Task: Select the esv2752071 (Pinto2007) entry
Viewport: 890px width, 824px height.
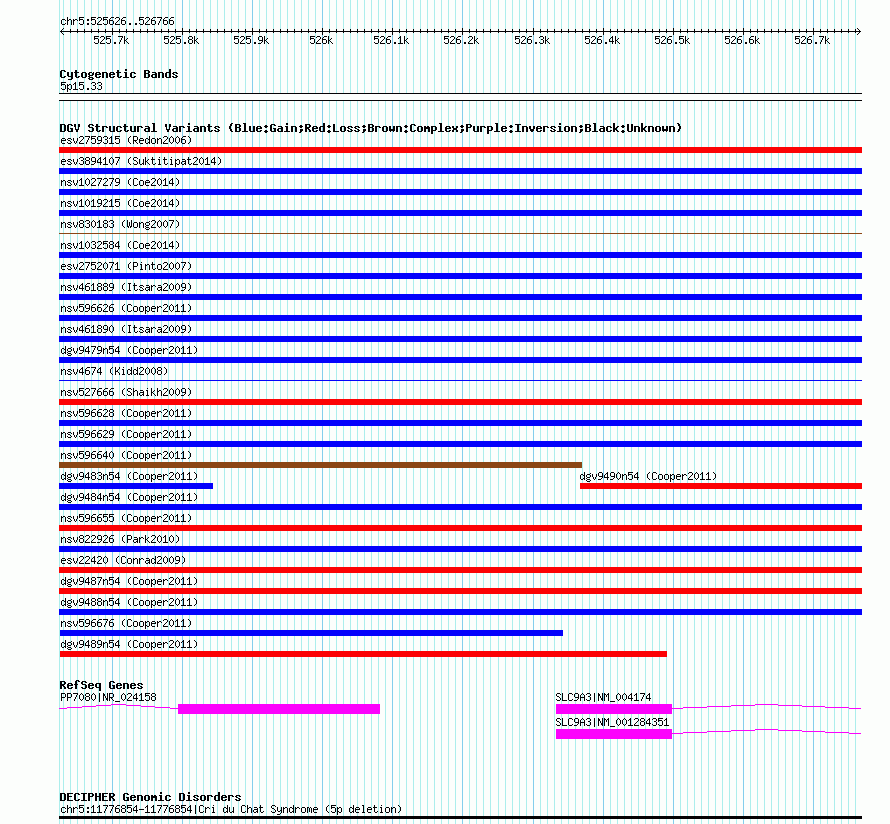Action: click(126, 266)
